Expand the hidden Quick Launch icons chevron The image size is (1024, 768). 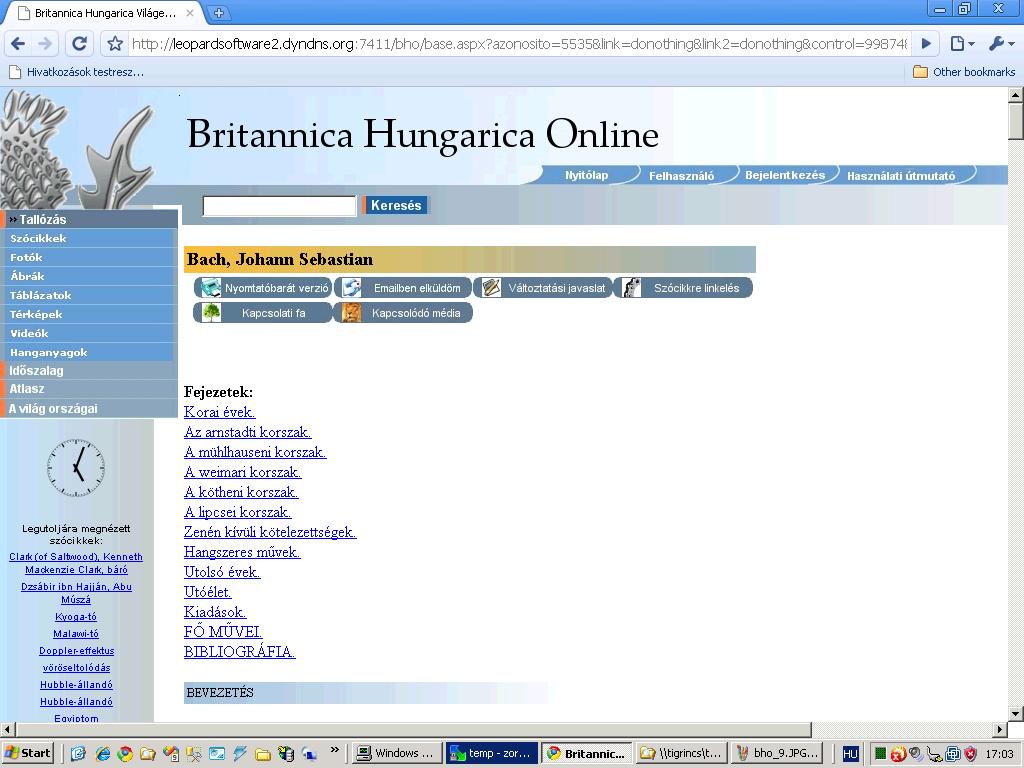[335, 750]
